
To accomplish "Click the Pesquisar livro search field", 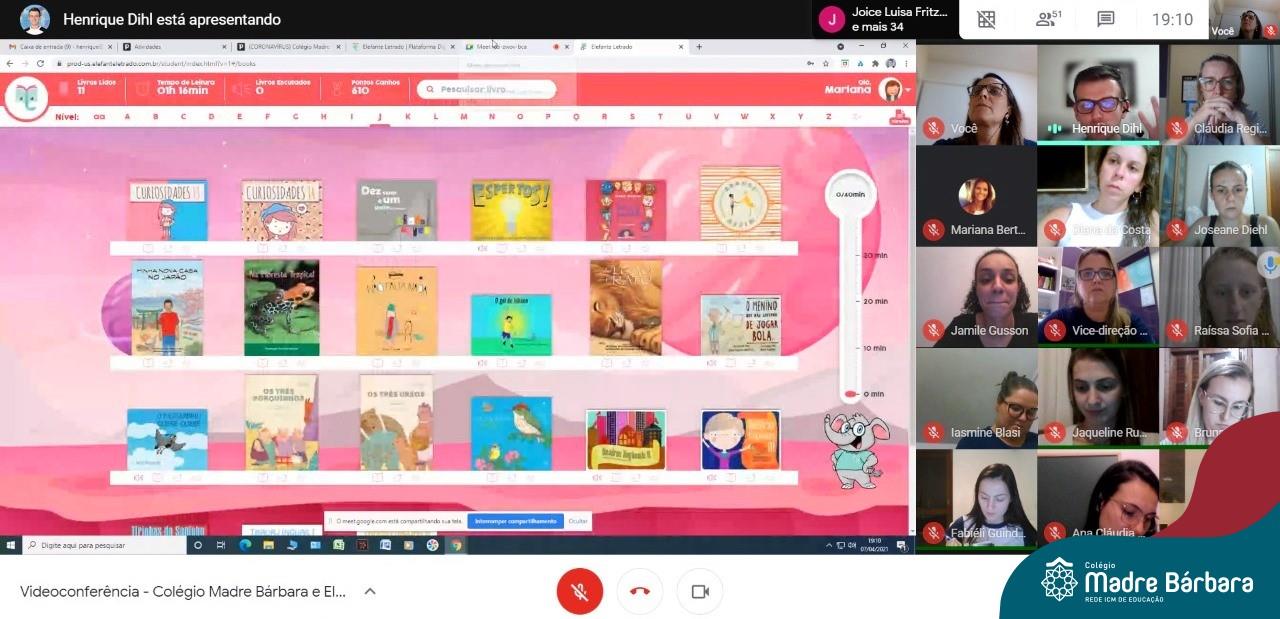I will coord(487,89).
